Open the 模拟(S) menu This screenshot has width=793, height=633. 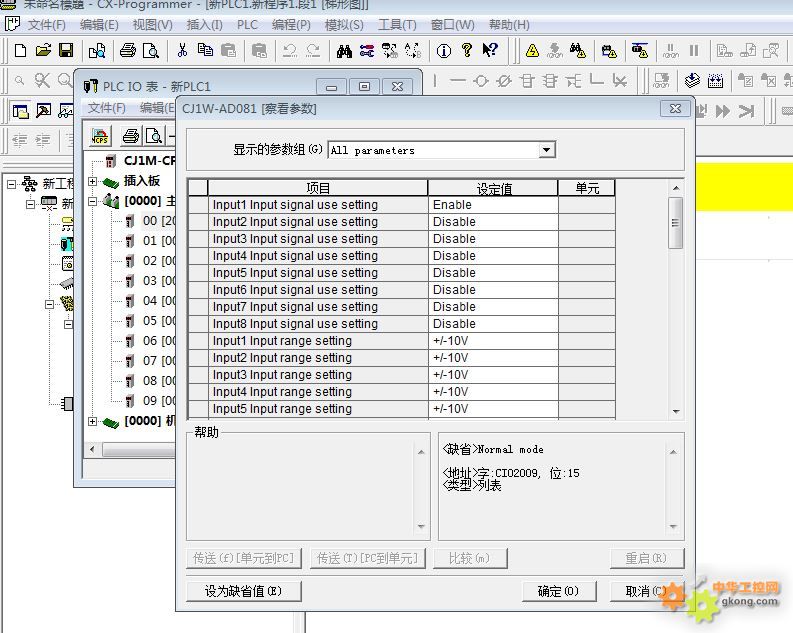(344, 25)
